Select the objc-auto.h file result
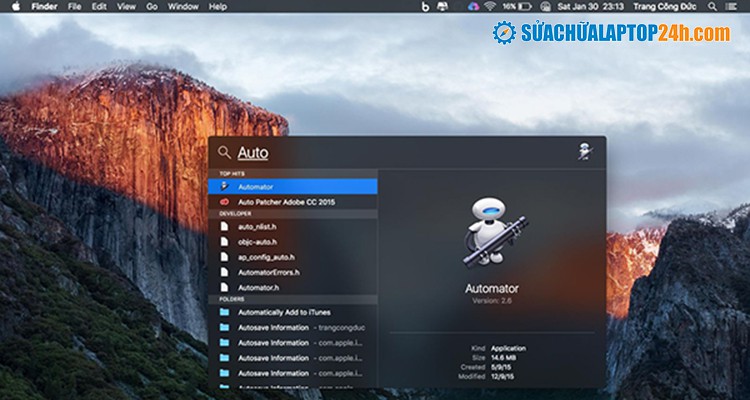The width and height of the screenshot is (750, 400). (x=293, y=242)
